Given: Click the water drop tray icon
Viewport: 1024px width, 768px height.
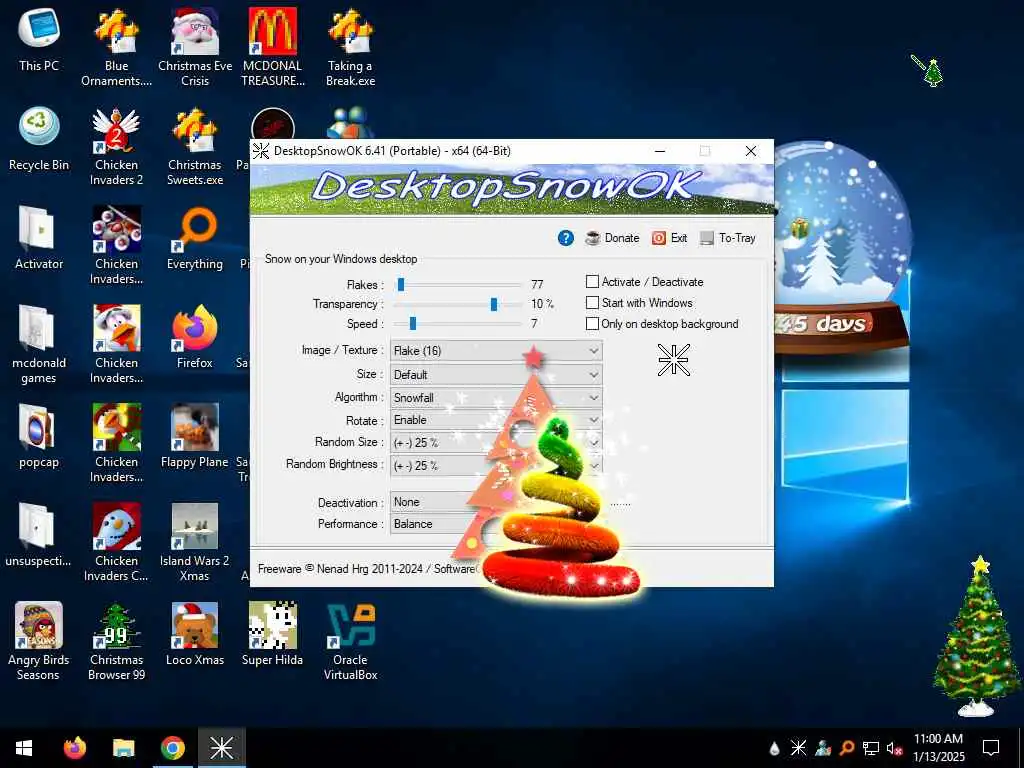Looking at the screenshot, I should (x=774, y=748).
